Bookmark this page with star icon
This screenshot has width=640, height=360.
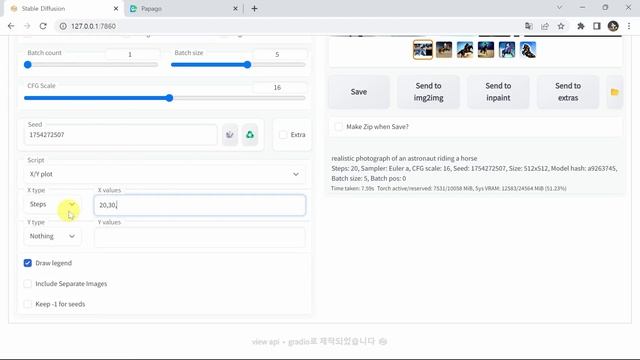pyautogui.click(x=561, y=26)
